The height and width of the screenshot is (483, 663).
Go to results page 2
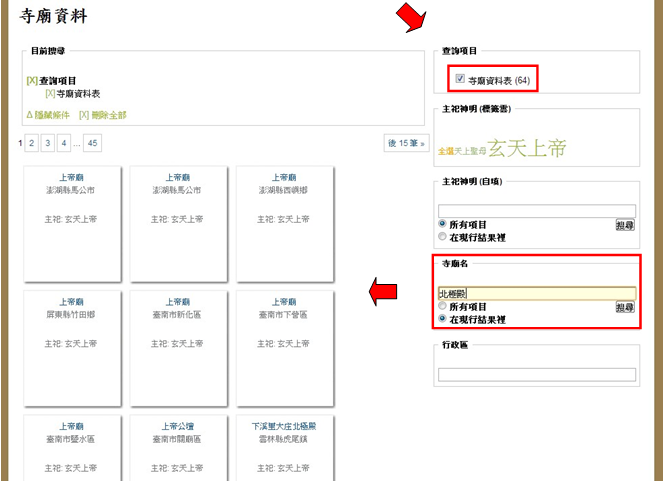pos(32,143)
